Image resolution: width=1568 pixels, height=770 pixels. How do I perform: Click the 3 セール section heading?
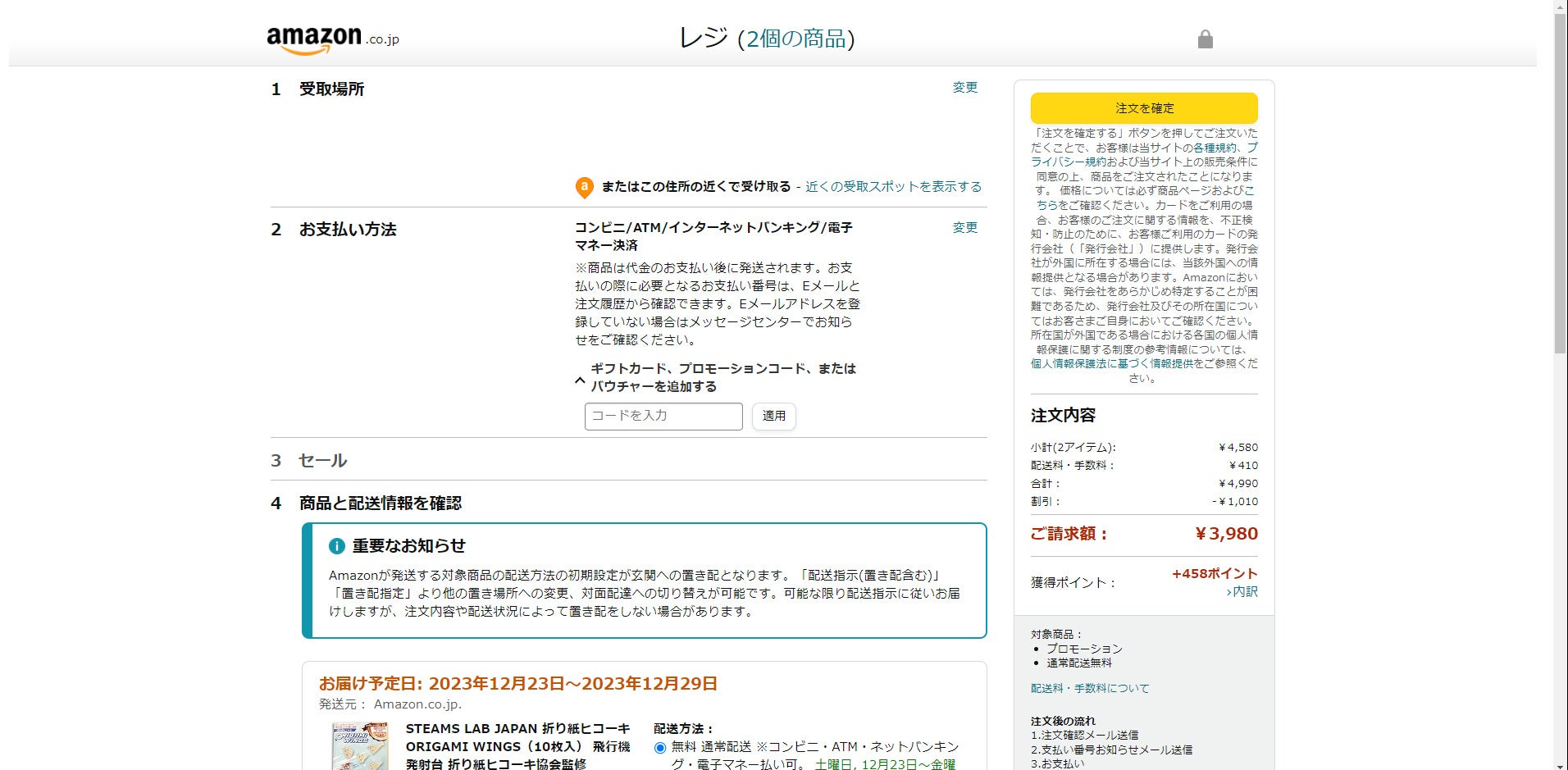(309, 461)
